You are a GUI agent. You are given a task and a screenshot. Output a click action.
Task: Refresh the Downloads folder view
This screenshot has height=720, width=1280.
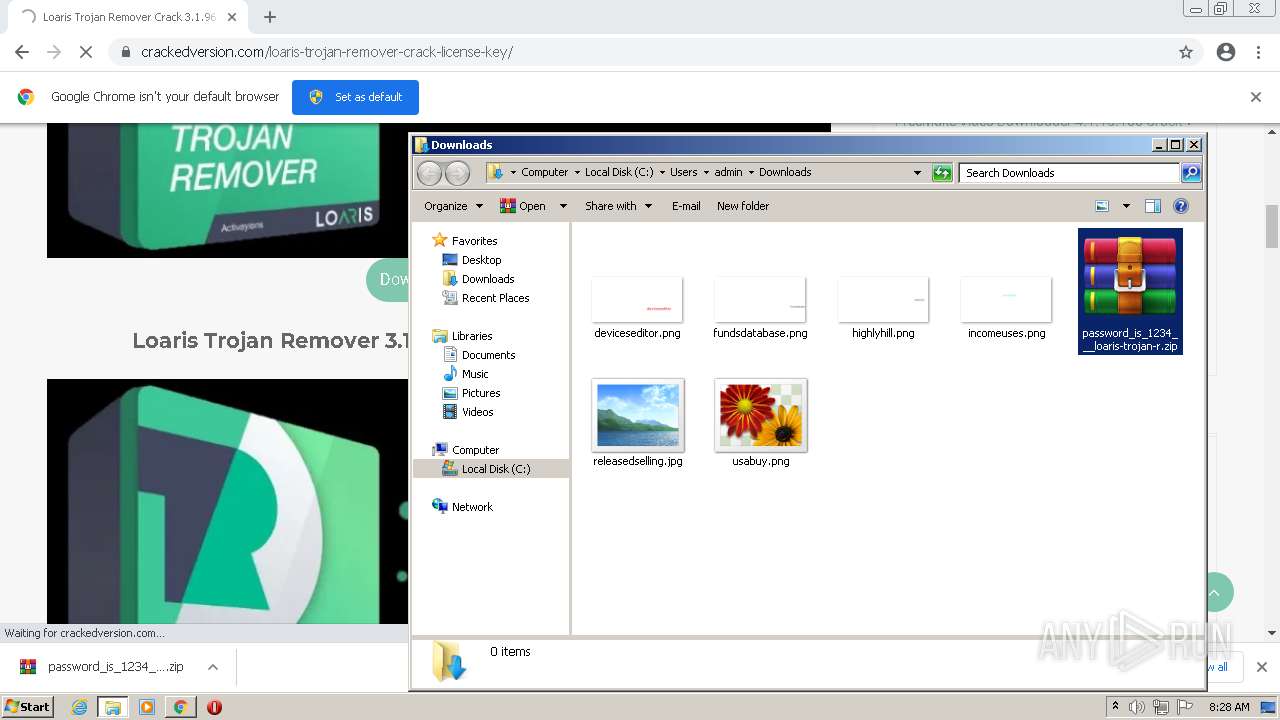point(942,173)
